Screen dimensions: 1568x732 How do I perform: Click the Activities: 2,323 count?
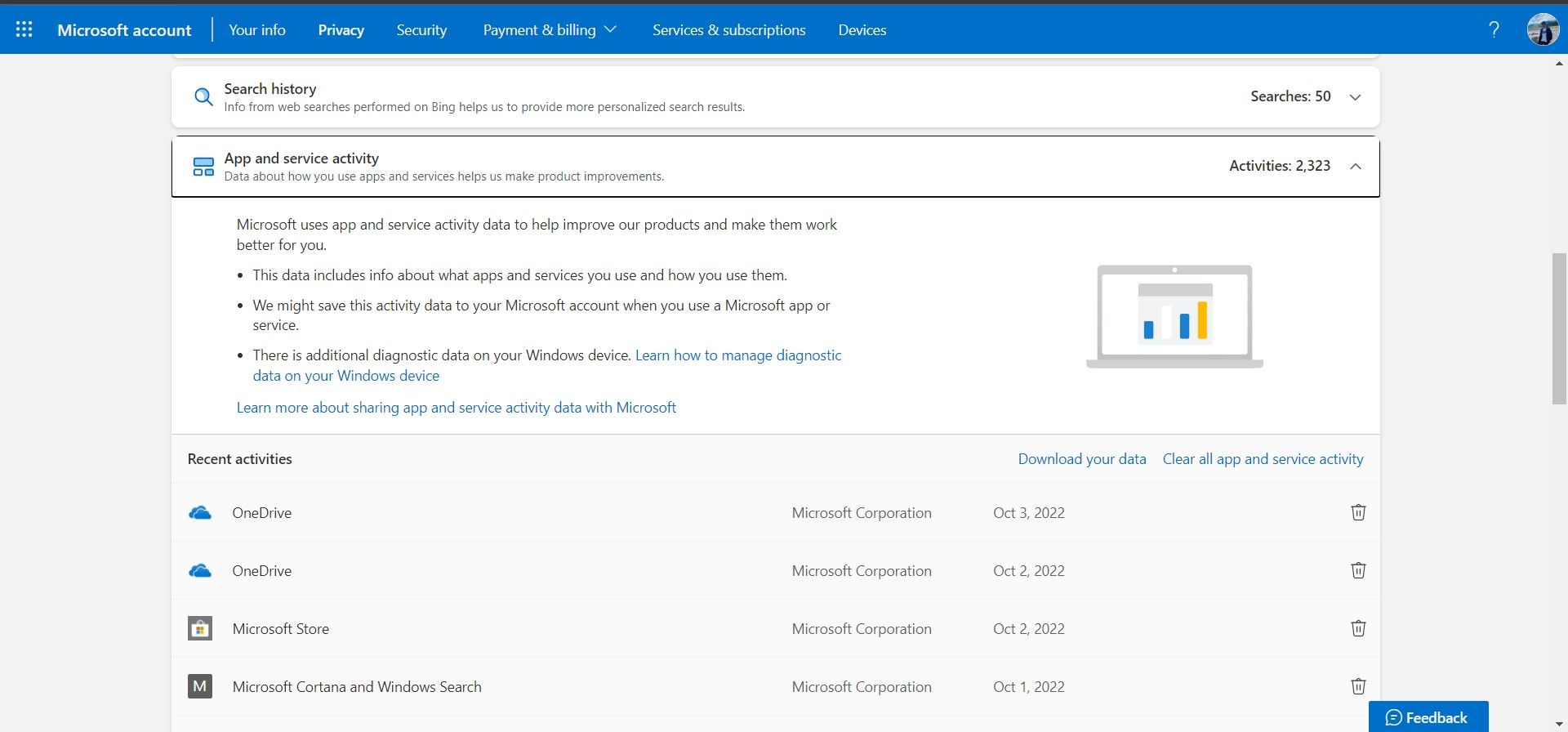[x=1280, y=166]
